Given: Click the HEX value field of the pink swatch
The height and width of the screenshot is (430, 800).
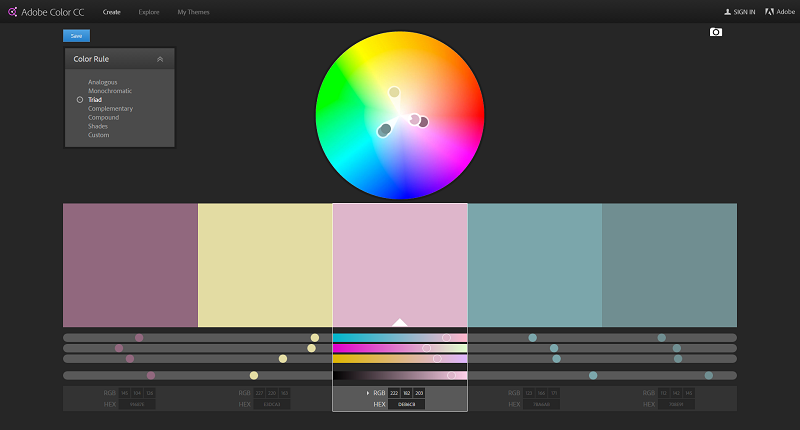Looking at the screenshot, I should [406, 404].
